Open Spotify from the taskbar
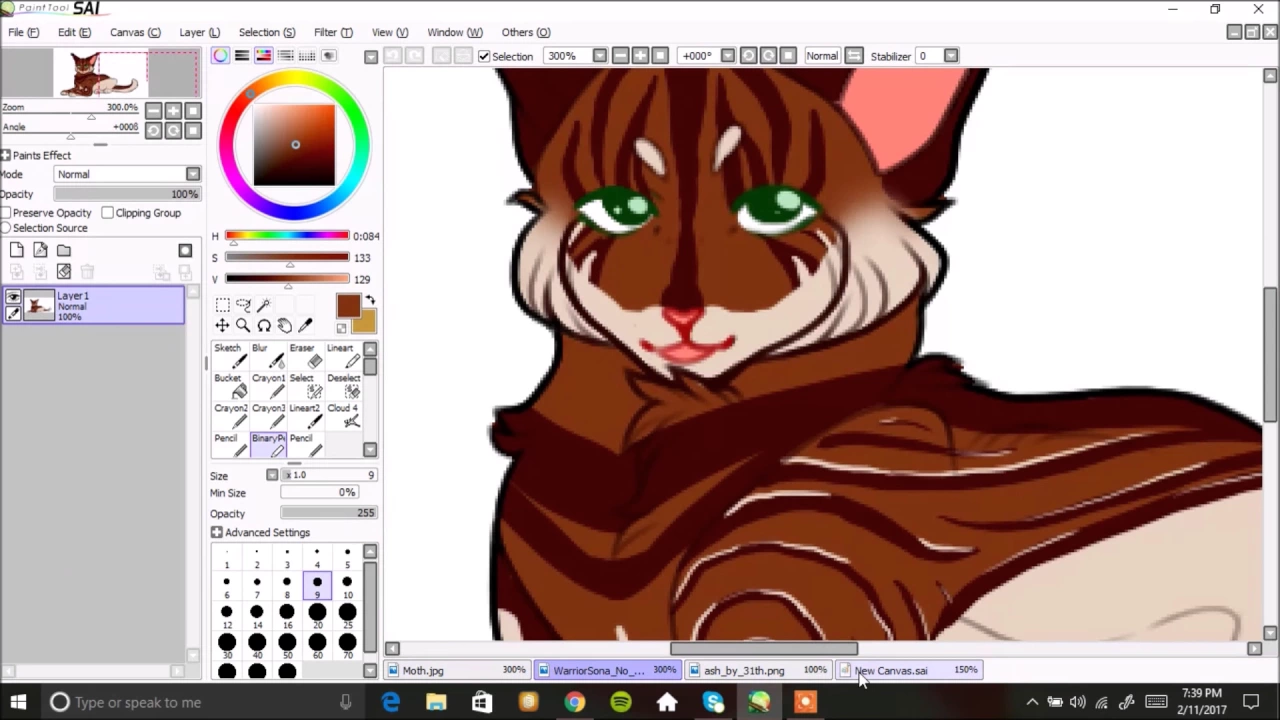Image resolution: width=1280 pixels, height=720 pixels. 621,702
